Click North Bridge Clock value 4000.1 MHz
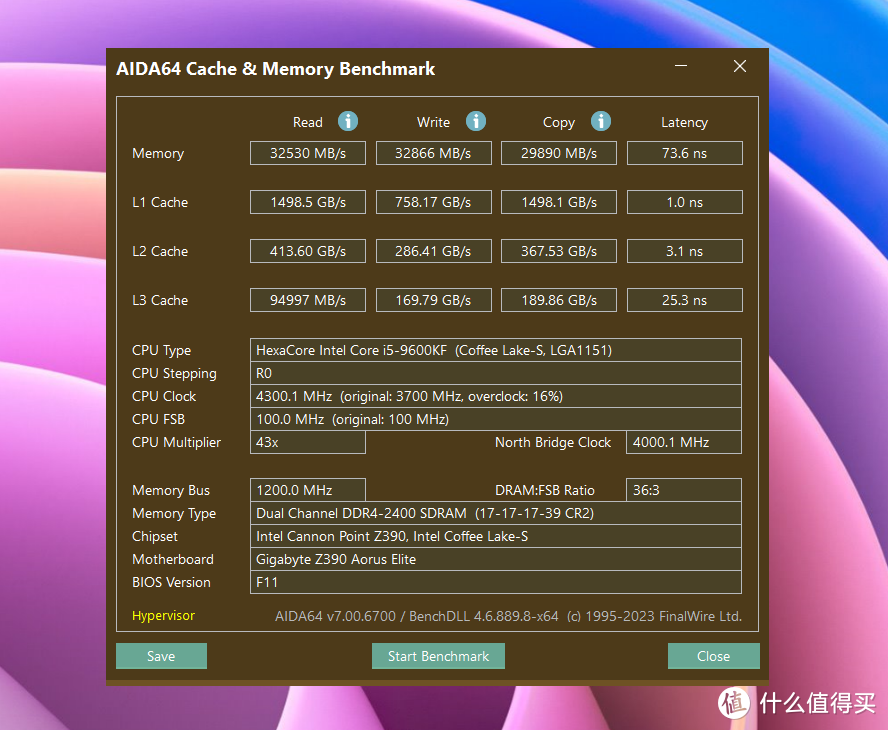Screen dimensions: 888x730 (684, 442)
